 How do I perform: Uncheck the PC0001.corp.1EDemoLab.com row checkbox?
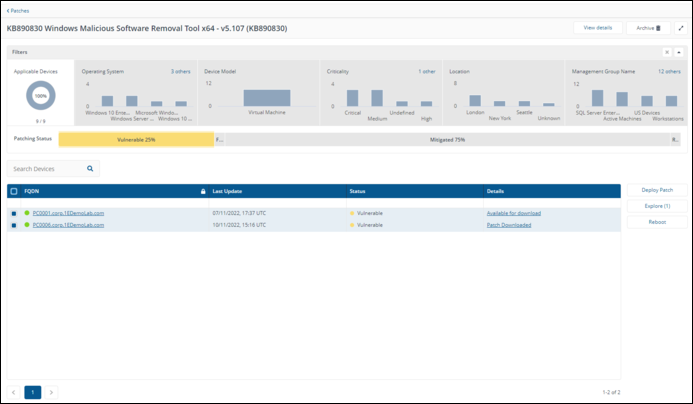(x=13, y=213)
